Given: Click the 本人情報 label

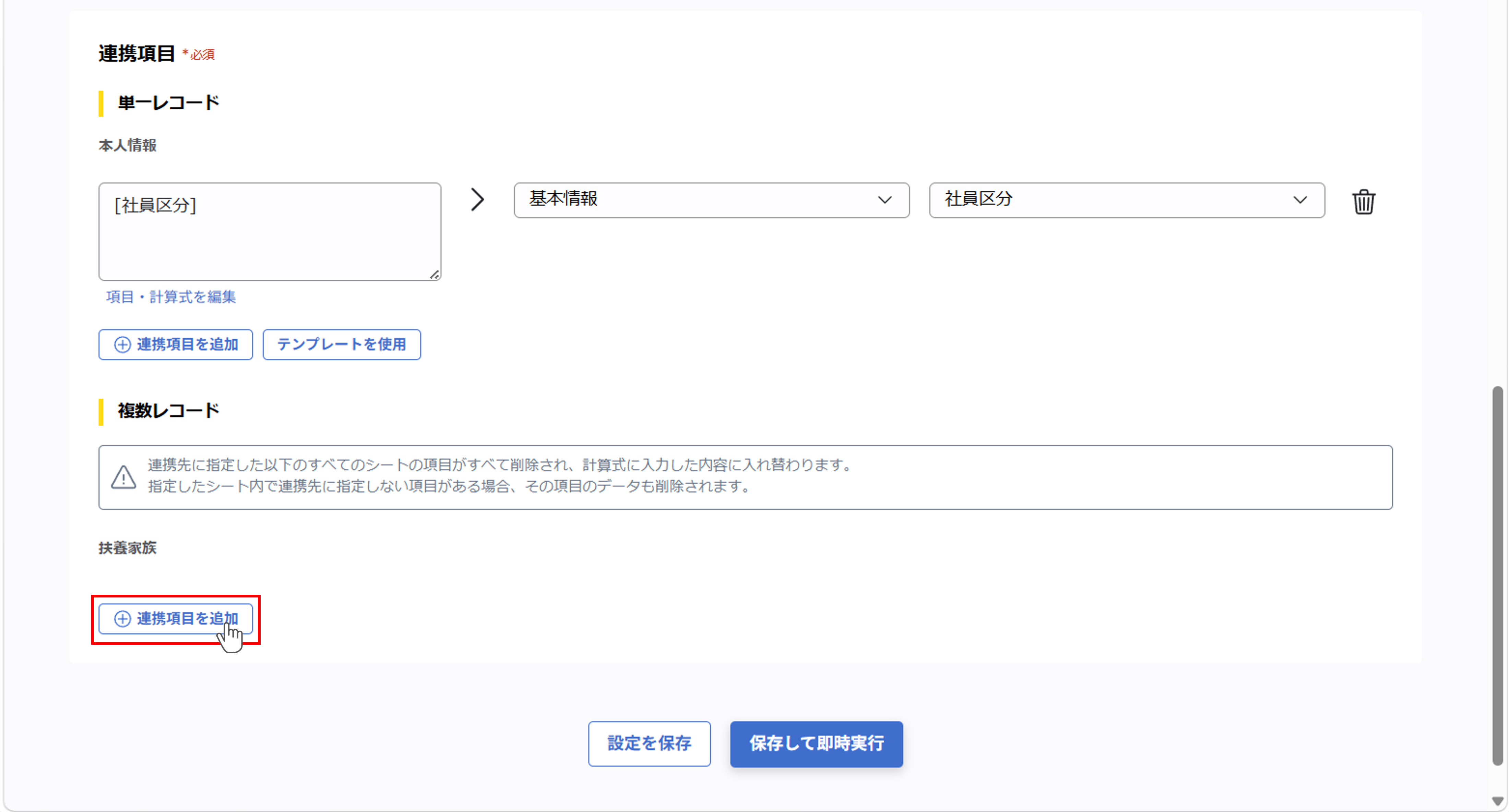Looking at the screenshot, I should click(x=128, y=145).
